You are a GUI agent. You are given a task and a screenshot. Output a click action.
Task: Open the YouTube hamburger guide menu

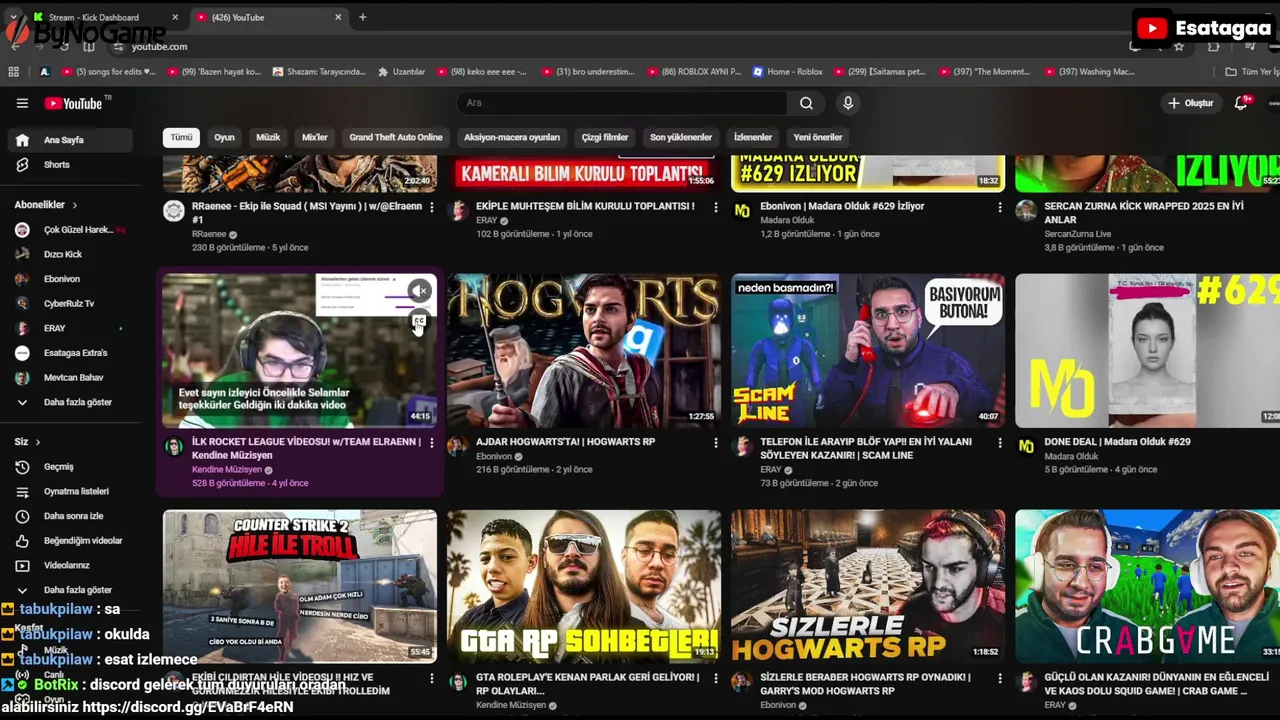(x=22, y=103)
